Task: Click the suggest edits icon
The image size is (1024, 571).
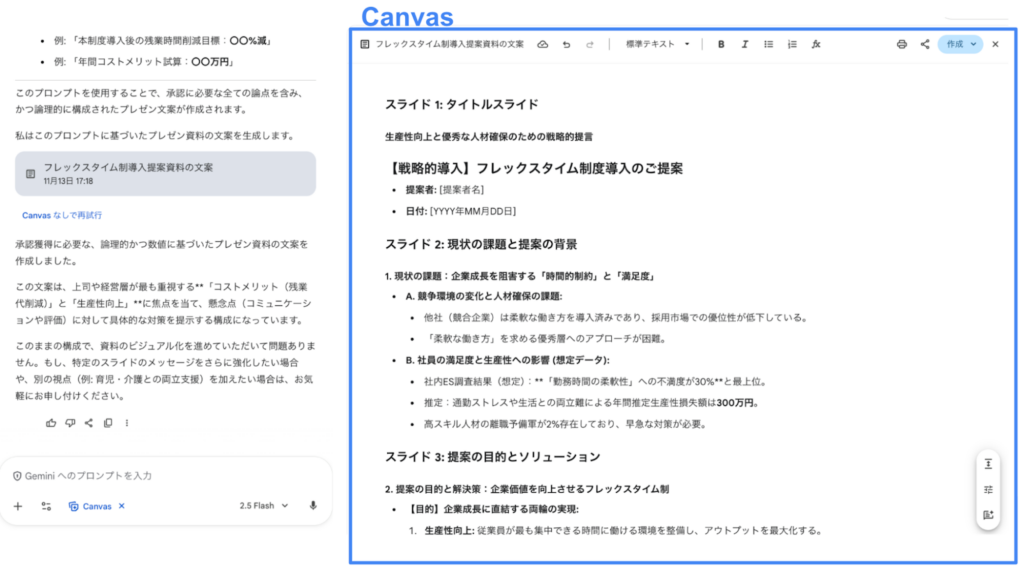Action: [x=988, y=514]
